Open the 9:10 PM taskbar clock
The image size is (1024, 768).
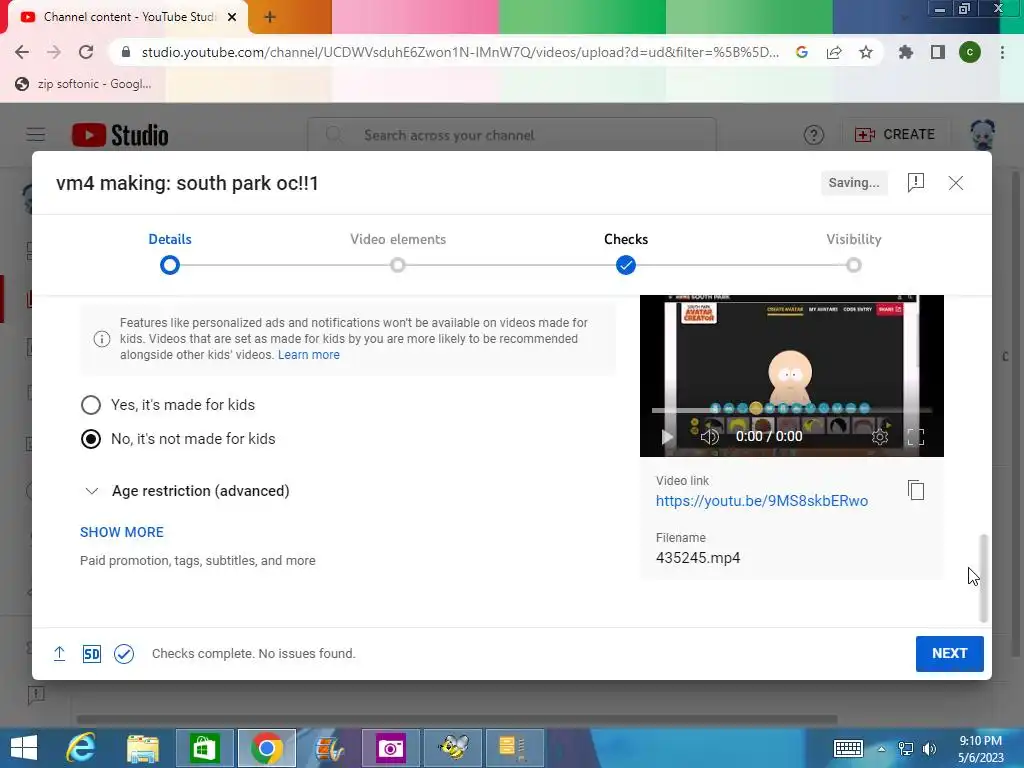coord(980,748)
